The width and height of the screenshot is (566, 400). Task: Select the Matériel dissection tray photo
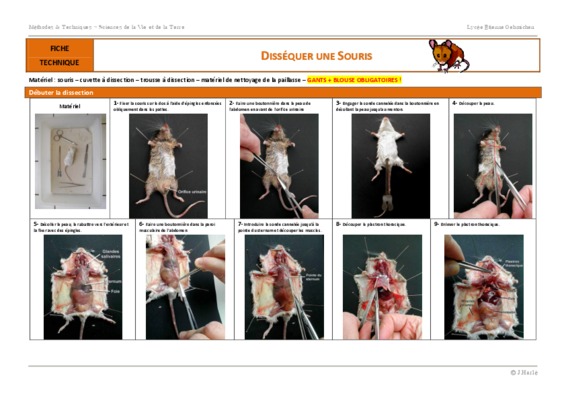tap(70, 161)
